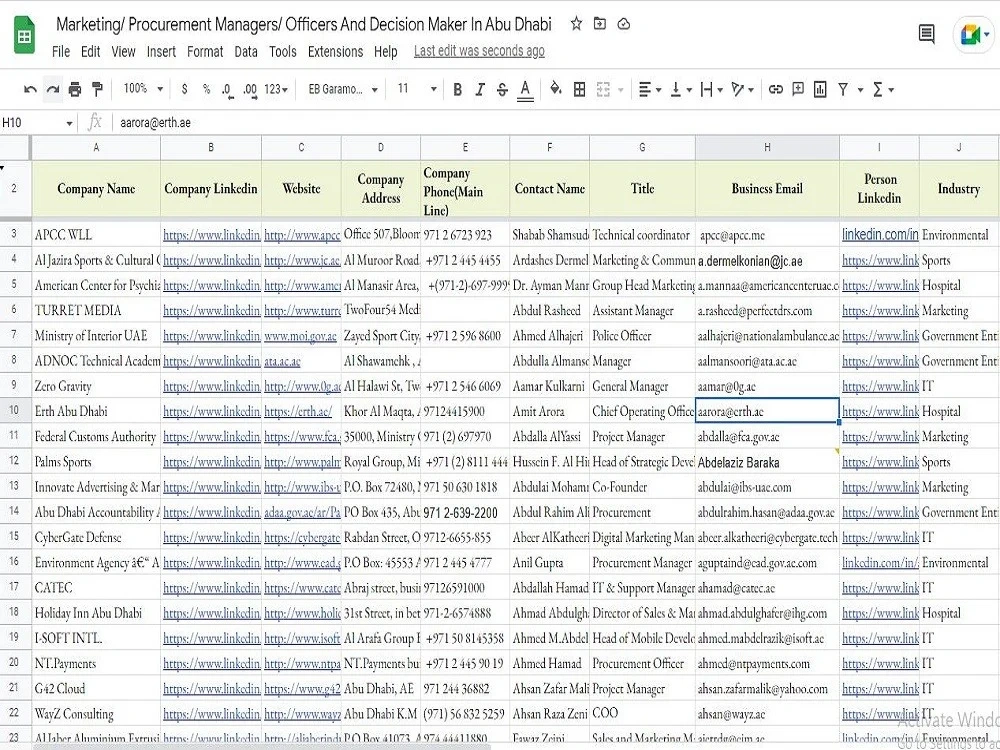This screenshot has width=1000, height=750.
Task: Open the Insert menu
Action: pyautogui.click(x=161, y=52)
